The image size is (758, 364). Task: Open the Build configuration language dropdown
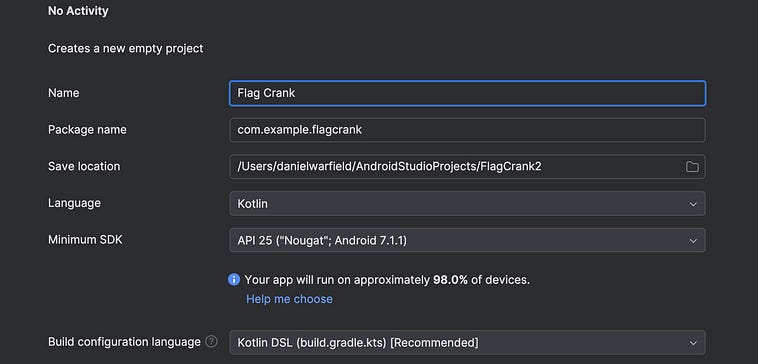pyautogui.click(x=467, y=343)
